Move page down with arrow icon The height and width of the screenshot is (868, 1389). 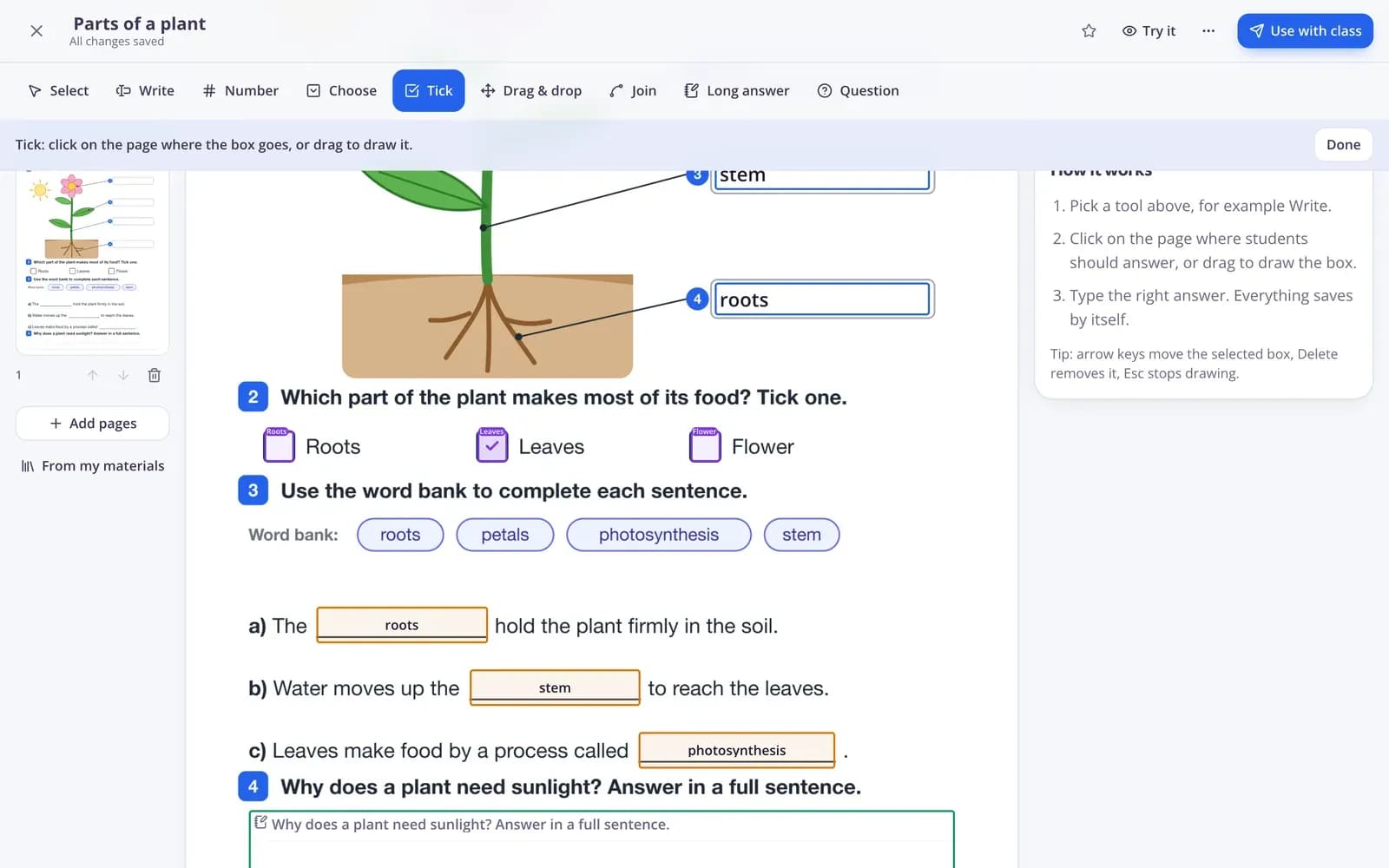pyautogui.click(x=123, y=375)
